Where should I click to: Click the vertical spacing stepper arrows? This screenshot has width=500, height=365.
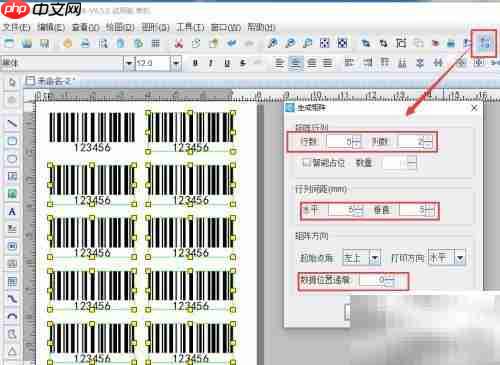(x=430, y=210)
